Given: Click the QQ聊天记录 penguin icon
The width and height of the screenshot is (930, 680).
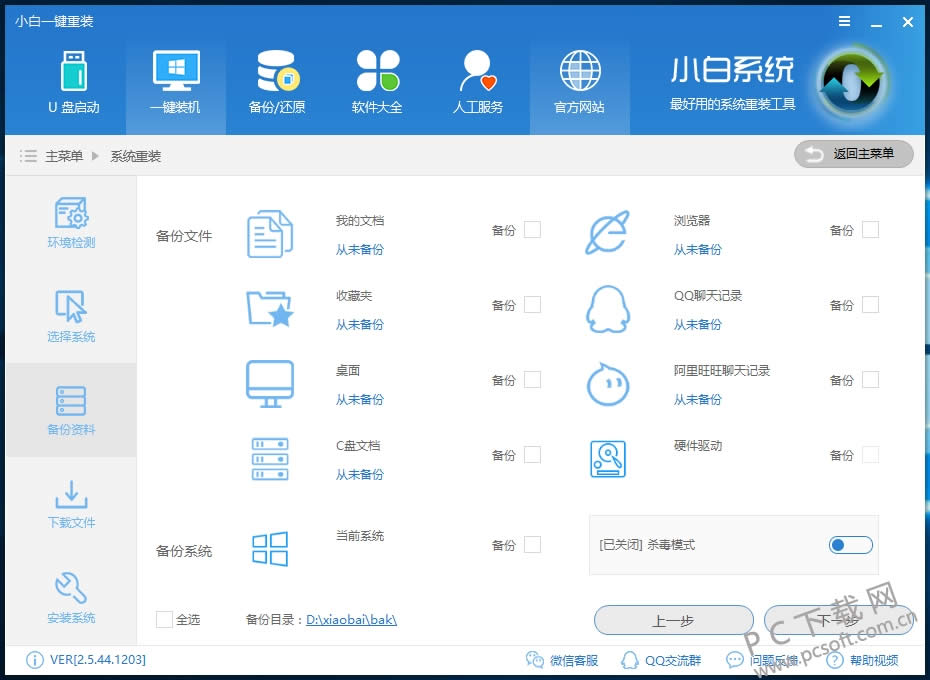Looking at the screenshot, I should pyautogui.click(x=607, y=309).
